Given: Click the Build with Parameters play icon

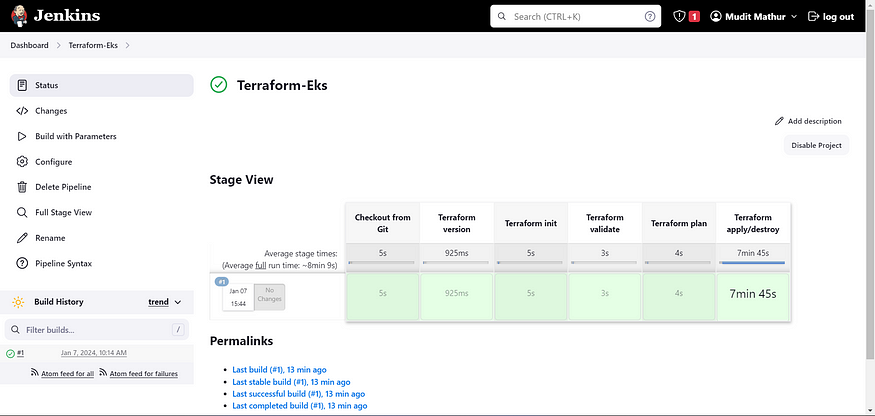Looking at the screenshot, I should coord(22,136).
